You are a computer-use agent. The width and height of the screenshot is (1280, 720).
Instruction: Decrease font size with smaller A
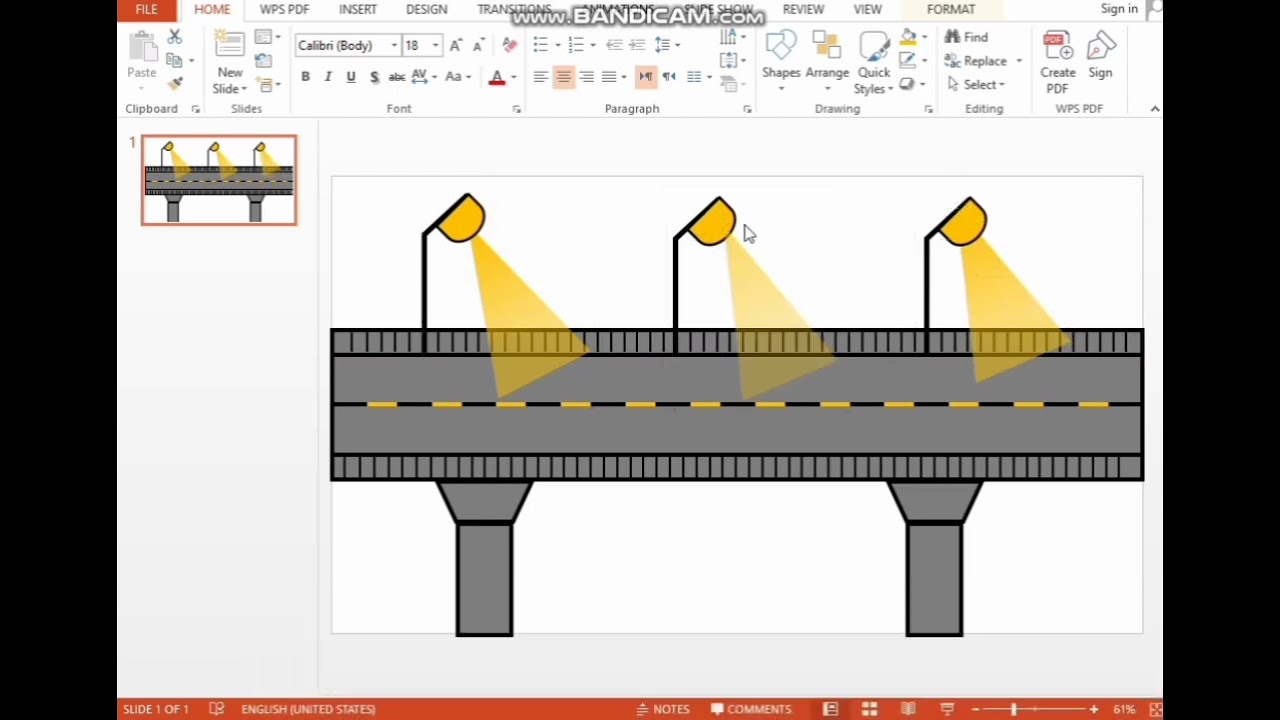[478, 45]
